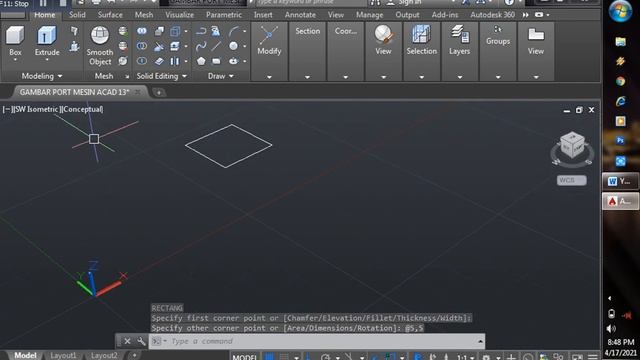
Task: Open the Box tool dropdown arrow
Action: [x=15, y=60]
